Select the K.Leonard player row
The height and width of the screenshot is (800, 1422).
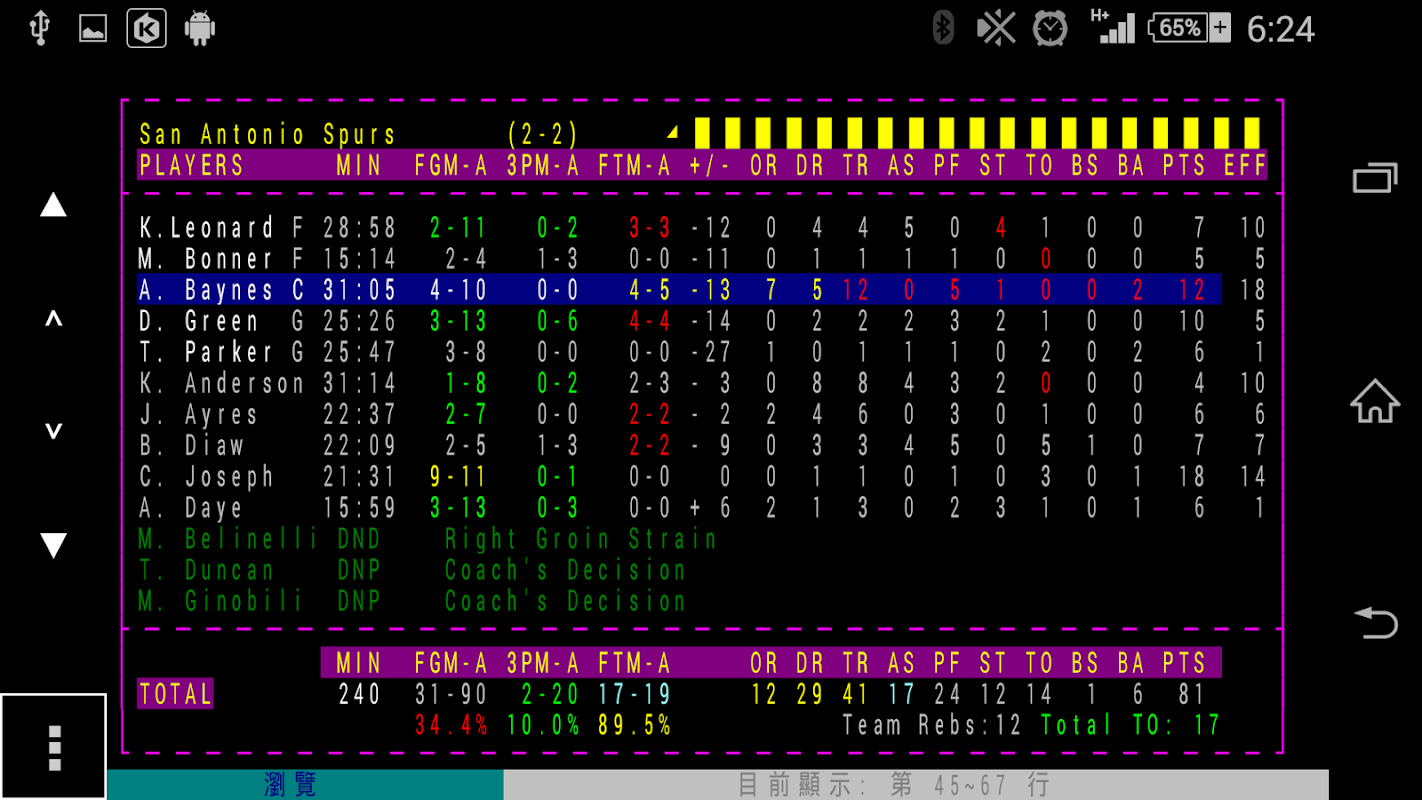click(x=703, y=228)
